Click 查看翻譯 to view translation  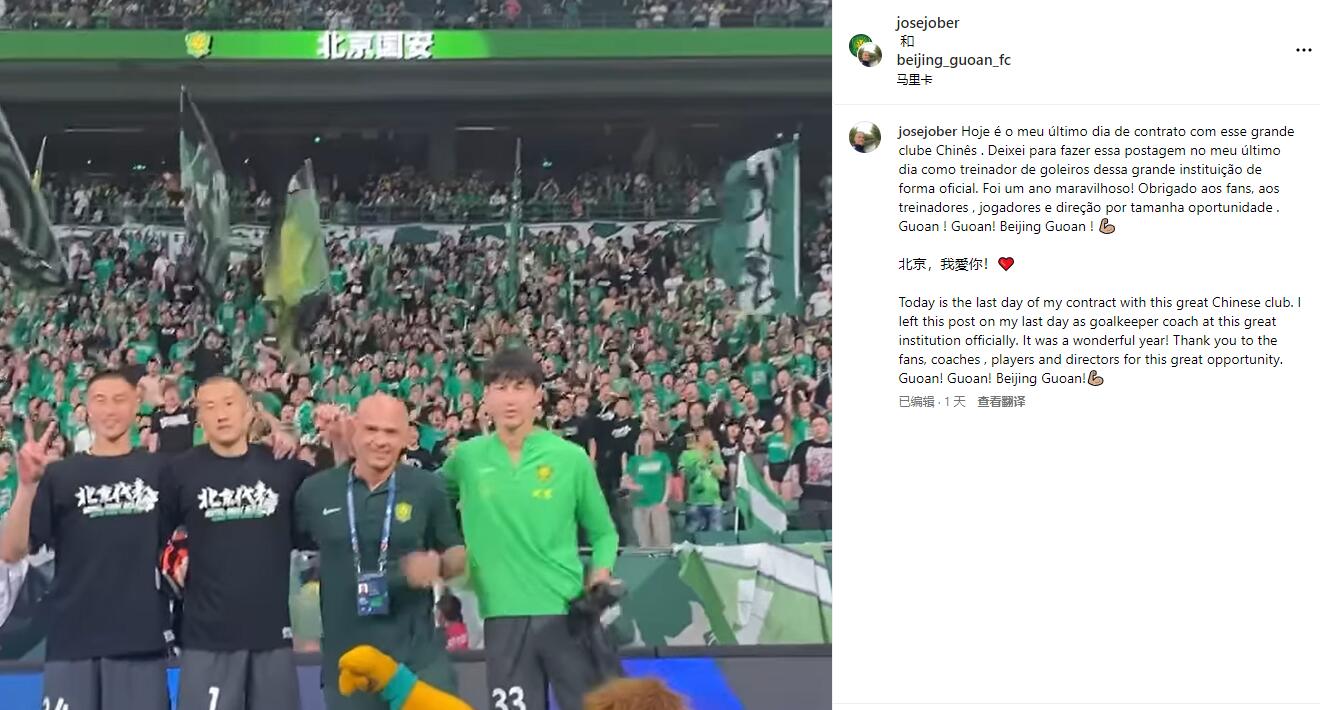point(1001,401)
